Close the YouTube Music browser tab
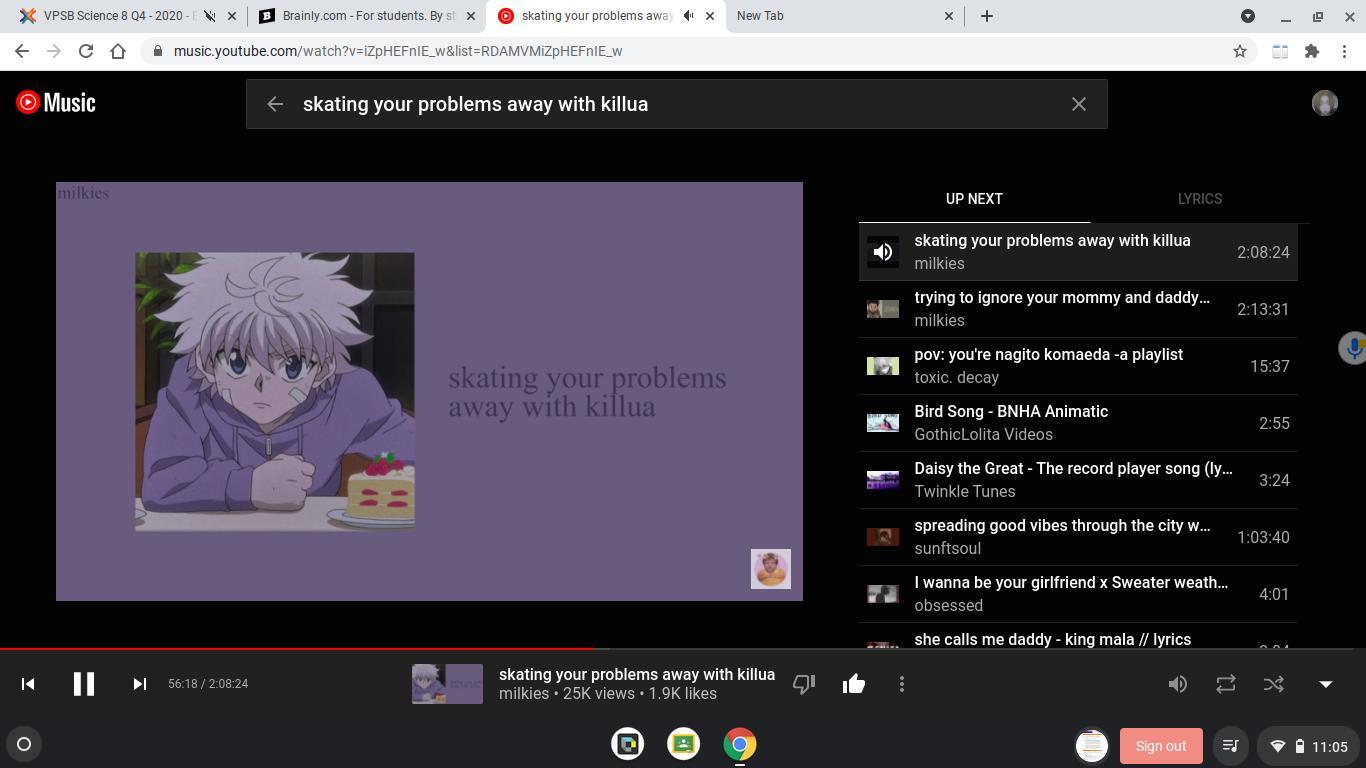 (x=710, y=16)
